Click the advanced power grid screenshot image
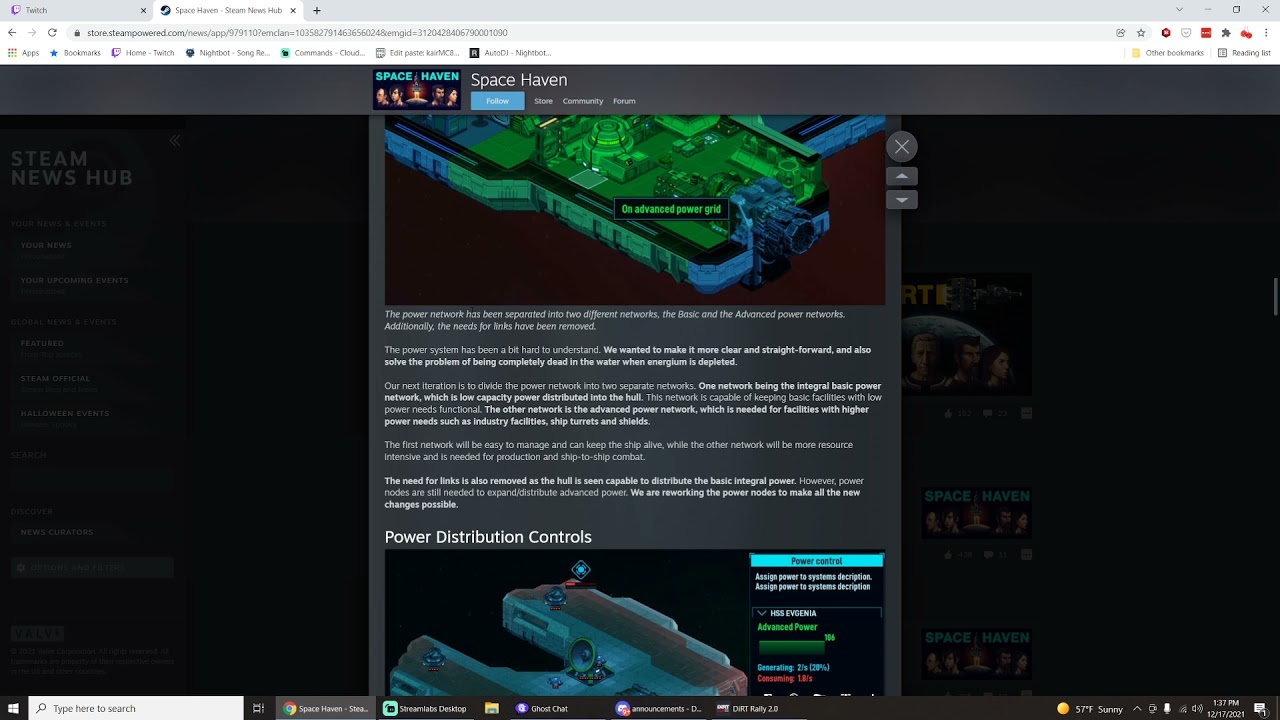The image size is (1280, 720). pos(635,210)
